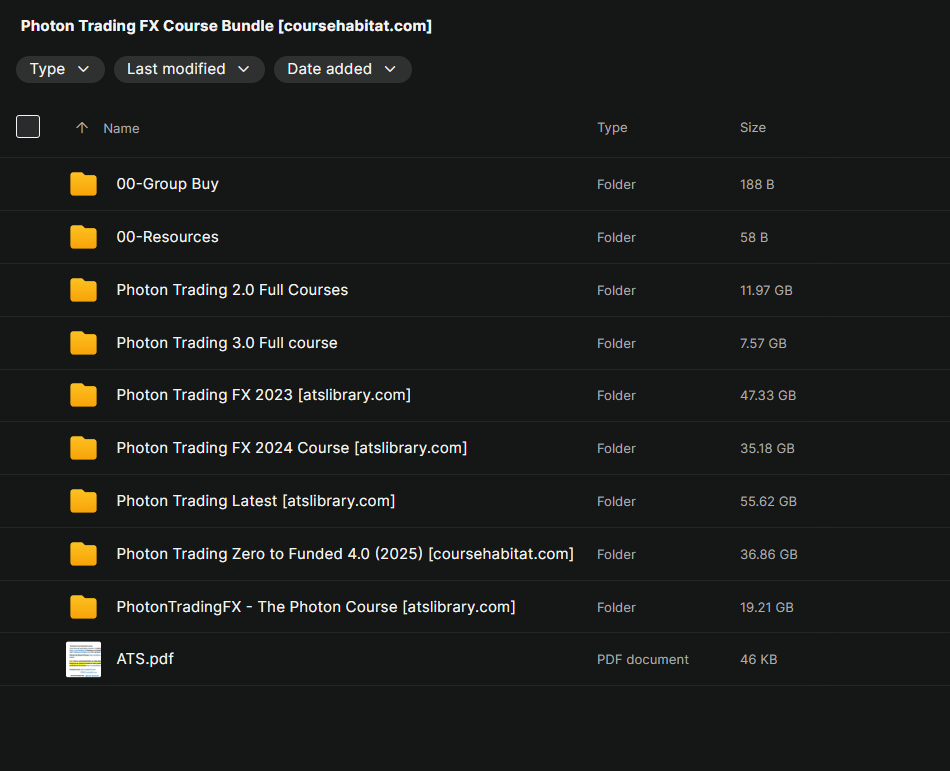Click folder icon of PhotonTradingFX - The Photon Course
Image resolution: width=950 pixels, height=771 pixels.
(84, 607)
